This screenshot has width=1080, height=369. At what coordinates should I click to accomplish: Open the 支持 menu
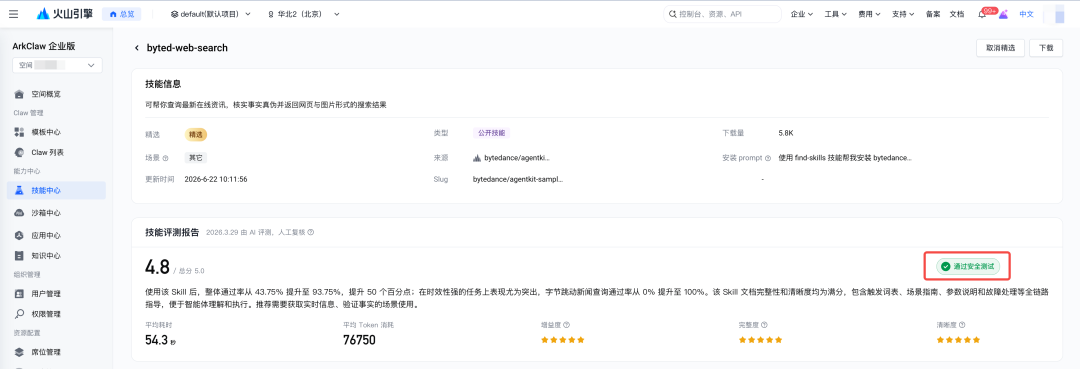coord(903,14)
